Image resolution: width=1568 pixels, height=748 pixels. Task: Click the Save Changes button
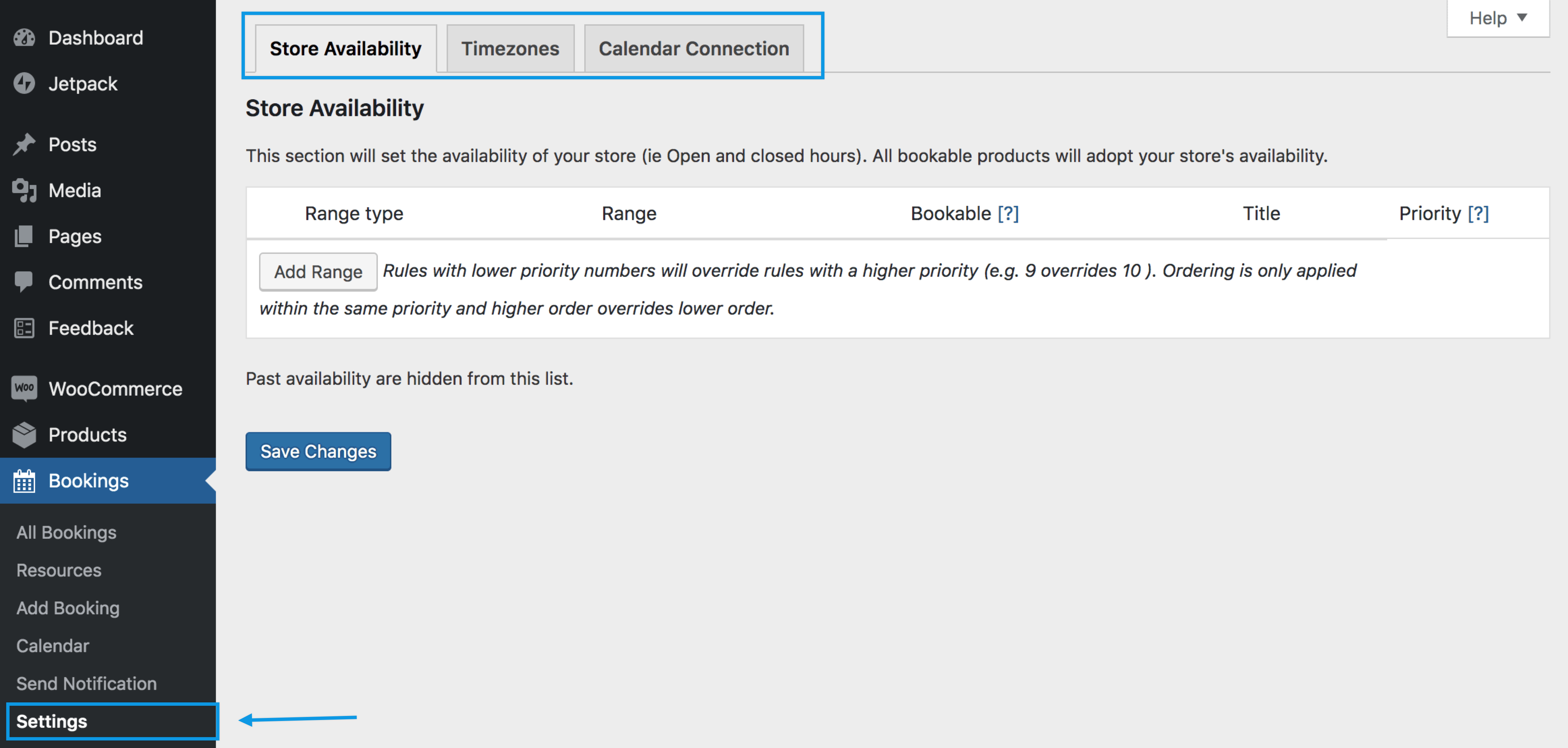[318, 451]
